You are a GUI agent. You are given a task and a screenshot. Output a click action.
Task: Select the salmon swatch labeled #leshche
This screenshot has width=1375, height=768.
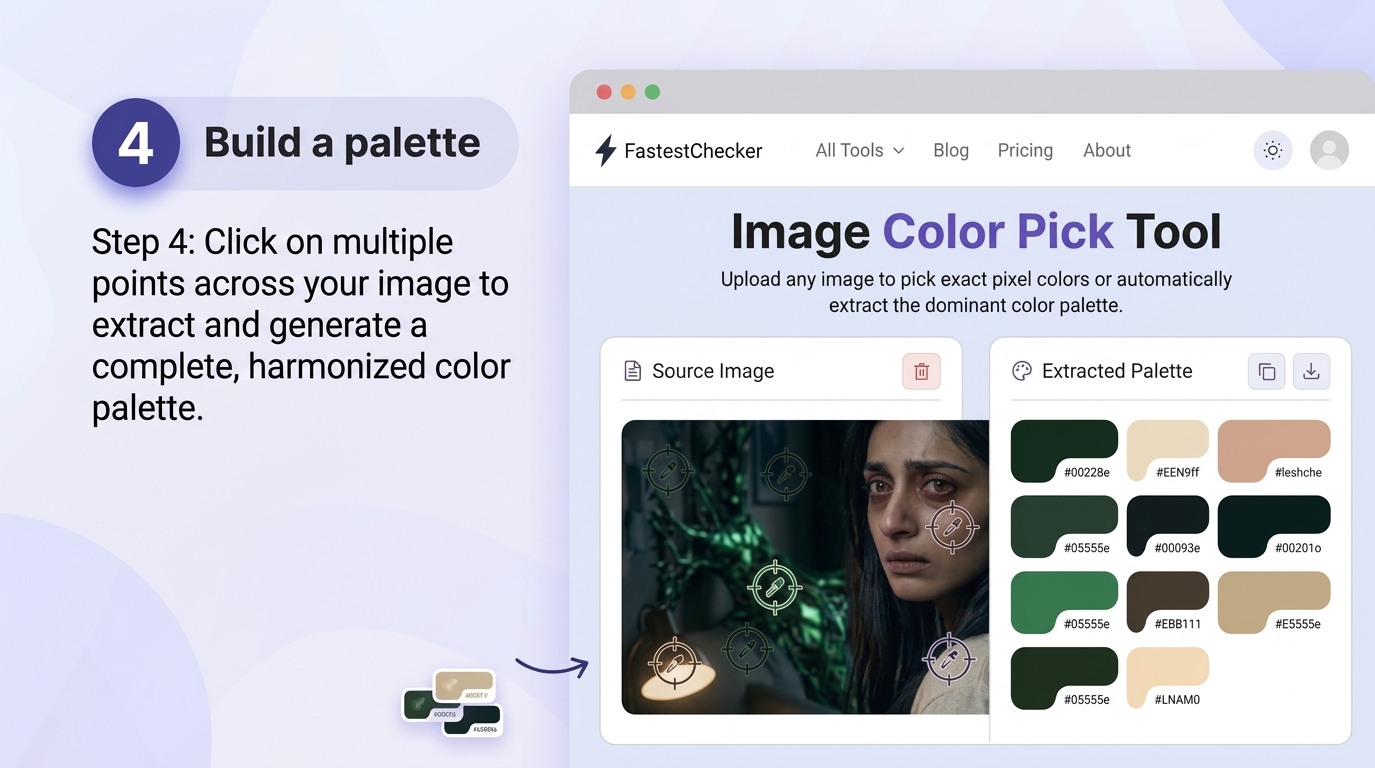(1274, 451)
